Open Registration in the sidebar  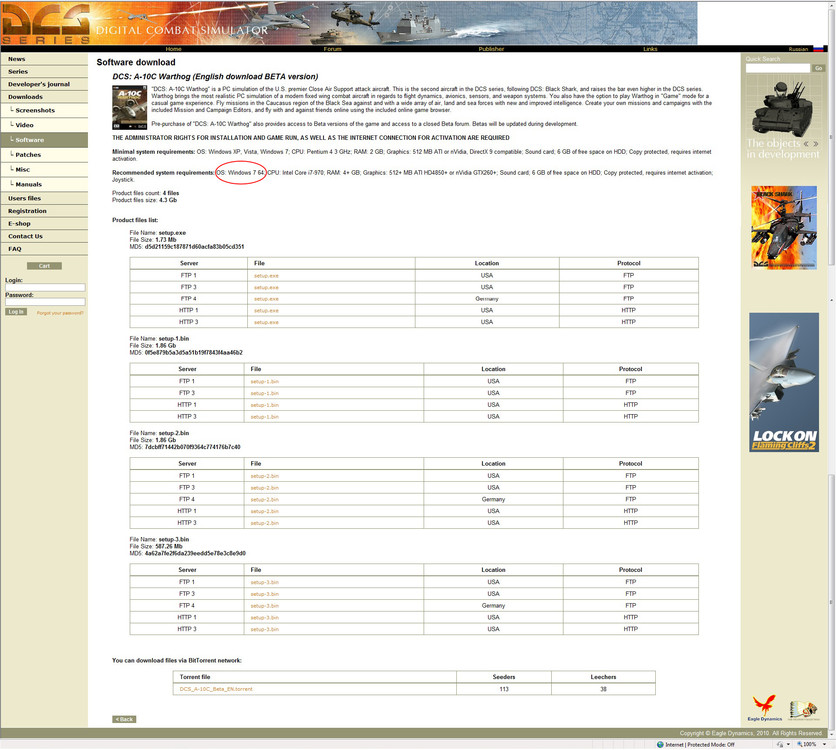pyautogui.click(x=44, y=211)
